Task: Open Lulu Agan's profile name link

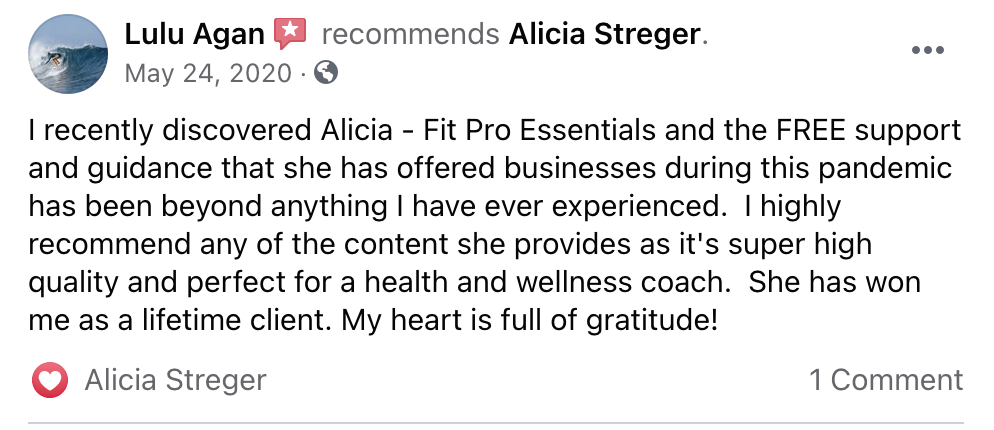Action: coord(194,35)
